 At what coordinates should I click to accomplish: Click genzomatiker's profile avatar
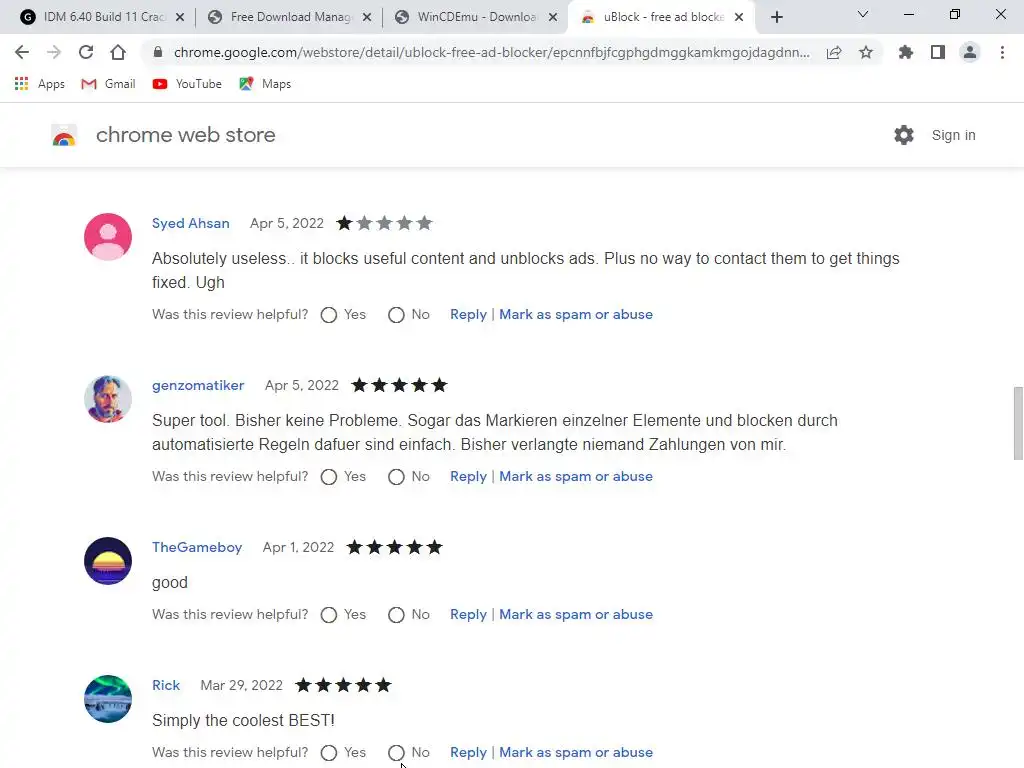(x=108, y=399)
